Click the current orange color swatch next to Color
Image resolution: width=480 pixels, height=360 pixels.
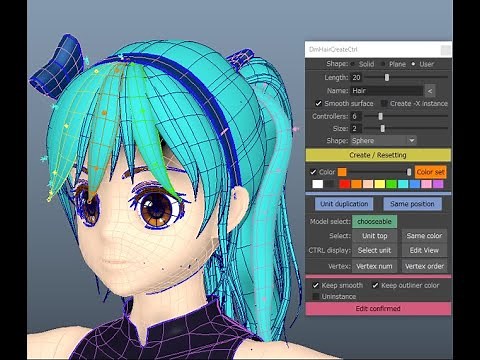(x=342, y=172)
